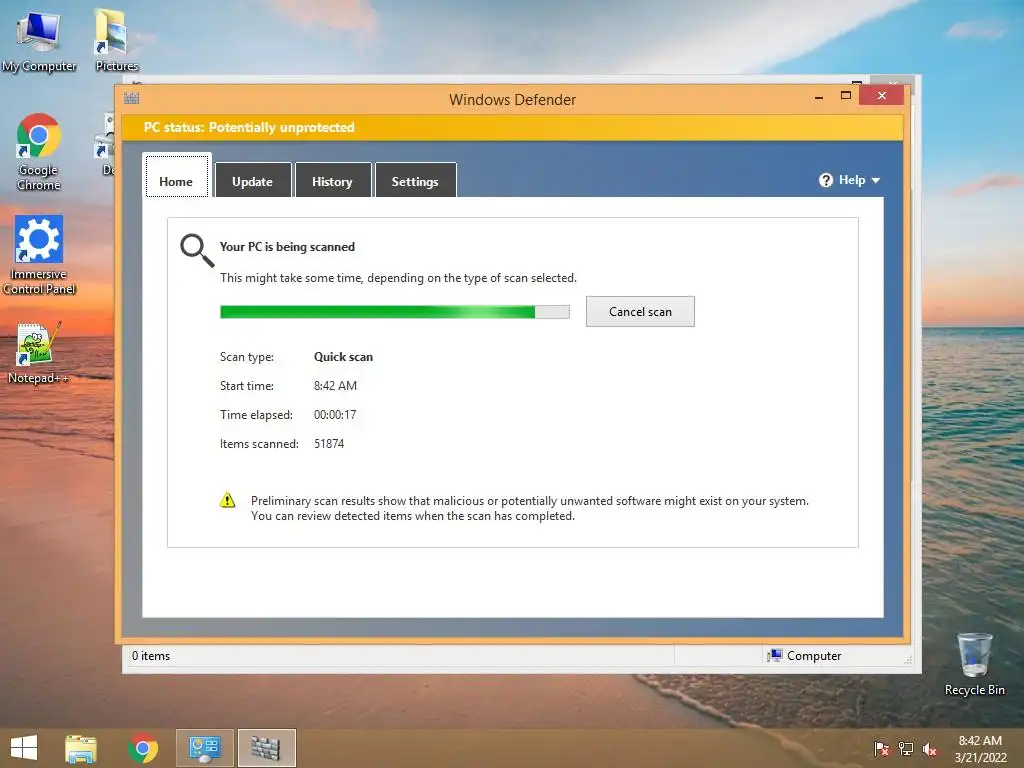
Task: Launch Google Chrome from desktop
Action: coord(39,152)
